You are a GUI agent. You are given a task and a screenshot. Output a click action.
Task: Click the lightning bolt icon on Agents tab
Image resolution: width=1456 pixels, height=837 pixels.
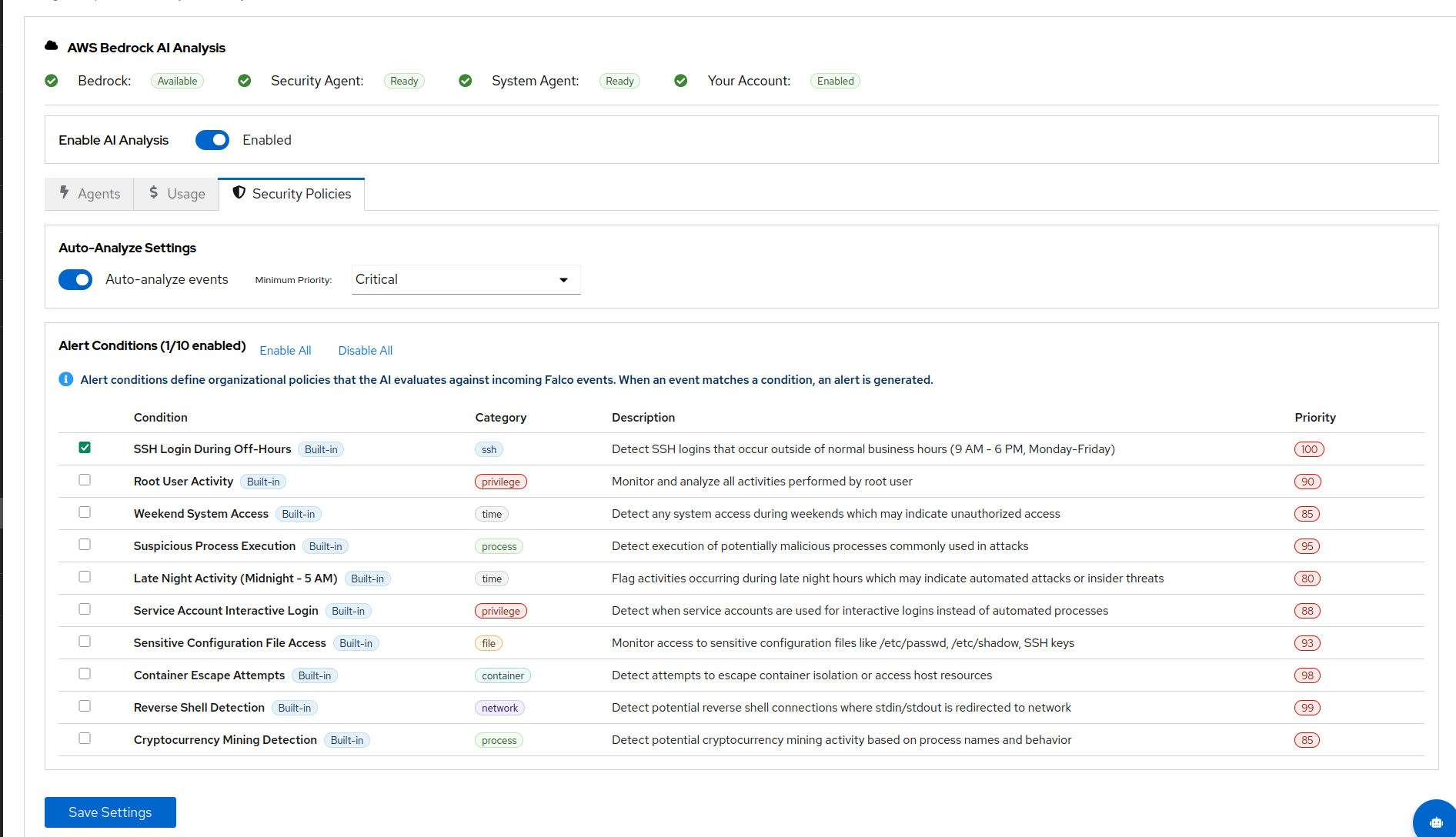tap(65, 192)
